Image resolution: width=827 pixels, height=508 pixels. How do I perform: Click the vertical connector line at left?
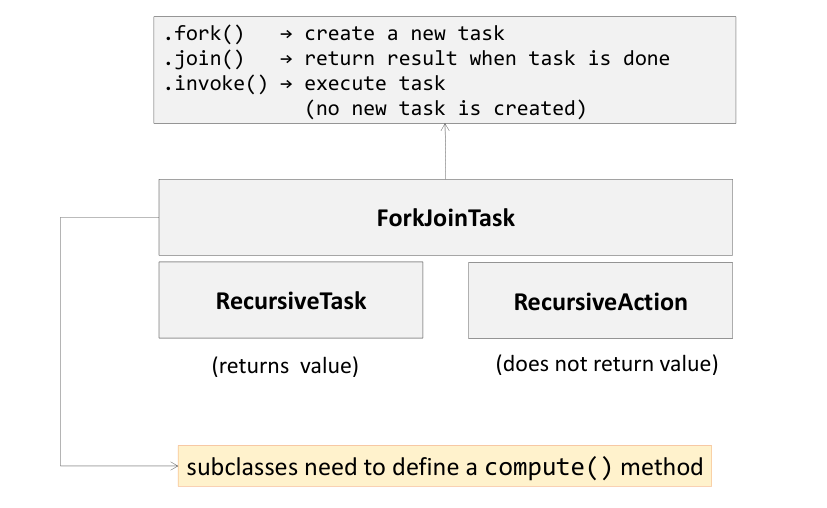tap(61, 340)
